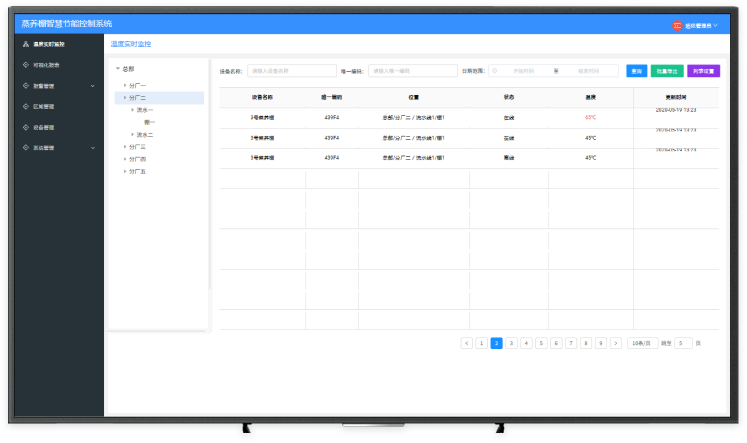Viewport: 747px width, 443px height.
Task: Expand the 系统管理 submenu arrow
Action: click(92, 148)
